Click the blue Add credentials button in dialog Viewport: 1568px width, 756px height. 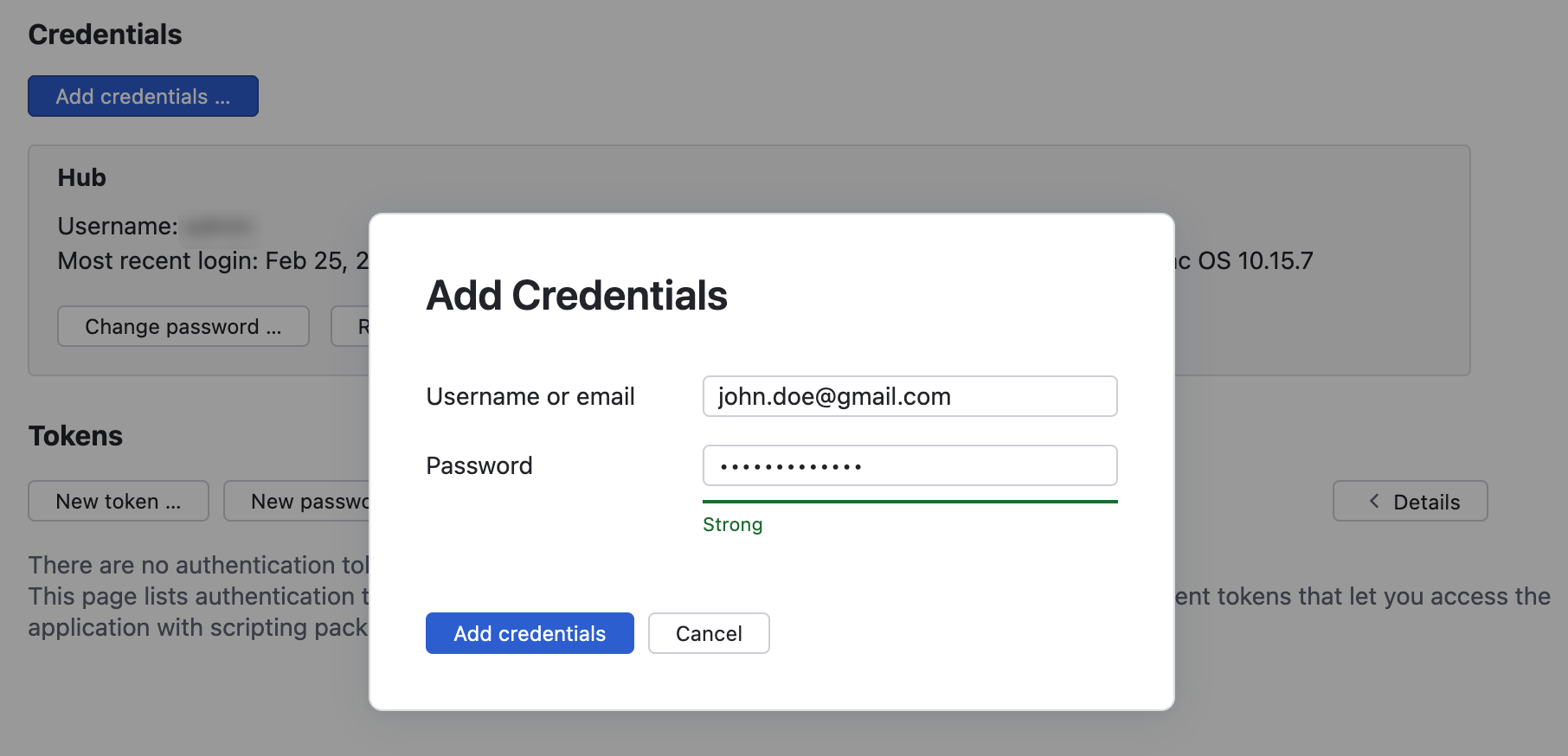530,633
